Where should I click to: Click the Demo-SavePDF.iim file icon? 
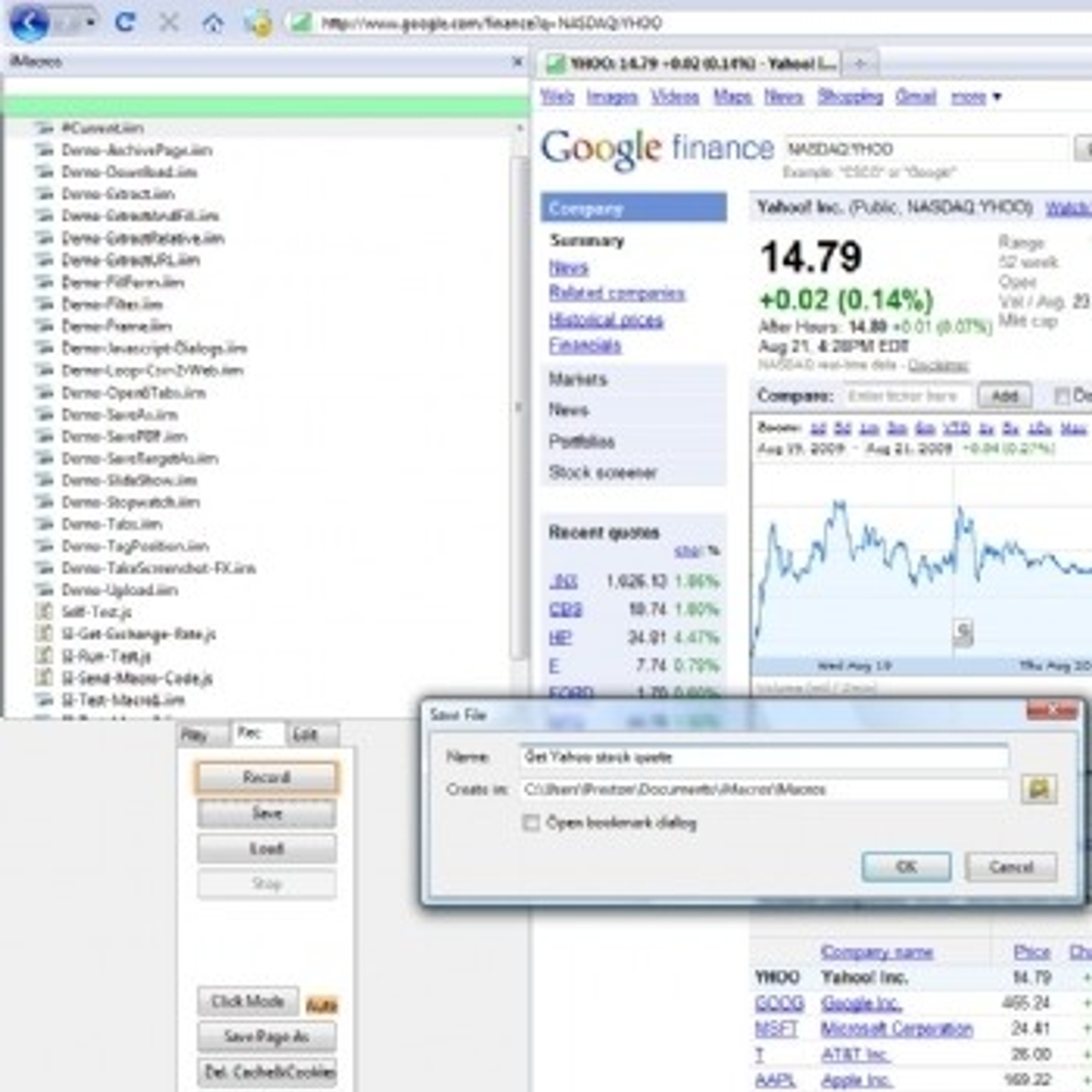(x=44, y=436)
